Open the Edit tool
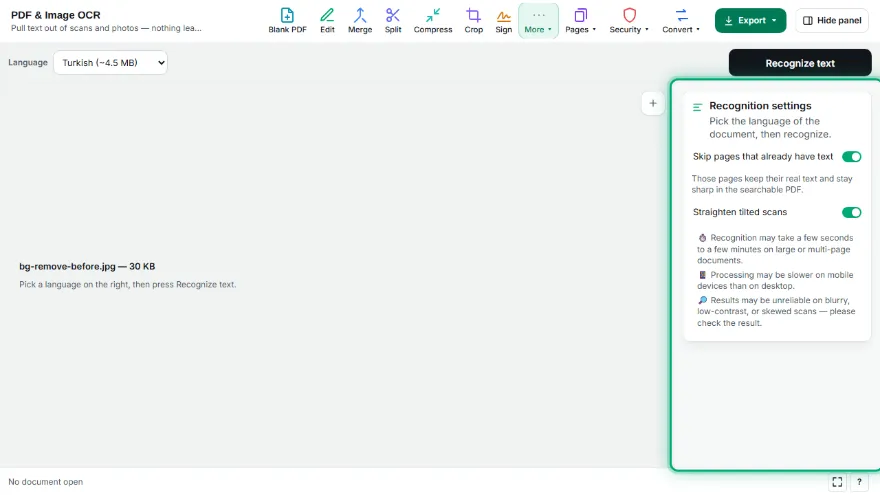 pyautogui.click(x=327, y=21)
